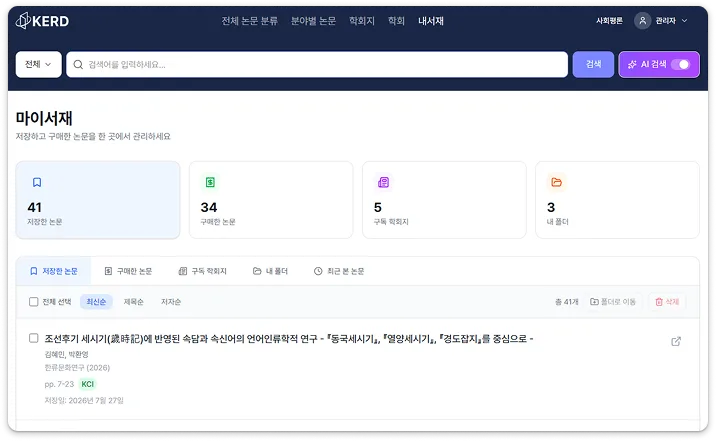Select the 5 구독 학회지 summary card

pyautogui.click(x=444, y=200)
